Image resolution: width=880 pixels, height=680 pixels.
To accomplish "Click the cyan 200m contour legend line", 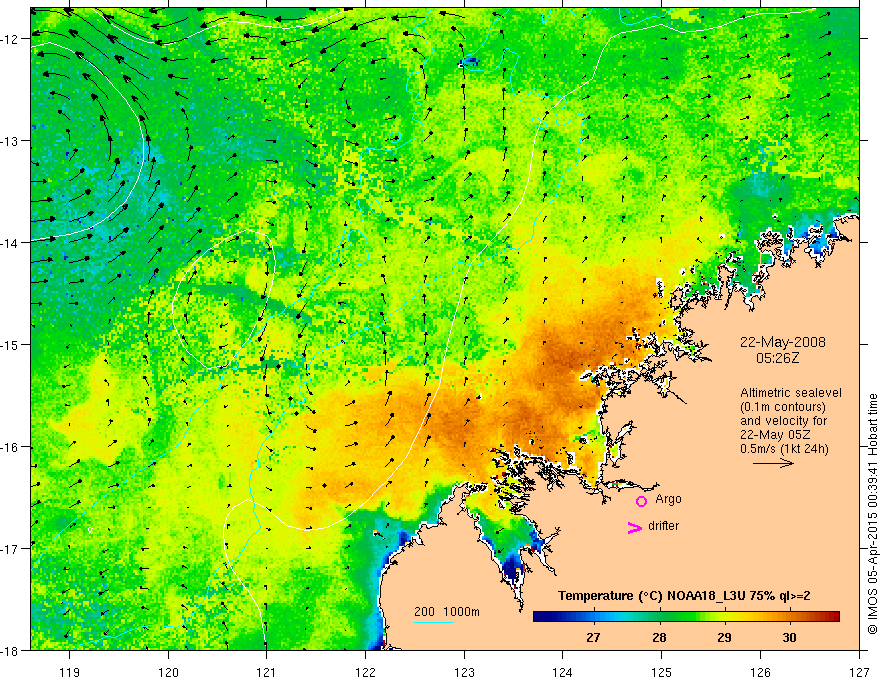I will 433,622.
